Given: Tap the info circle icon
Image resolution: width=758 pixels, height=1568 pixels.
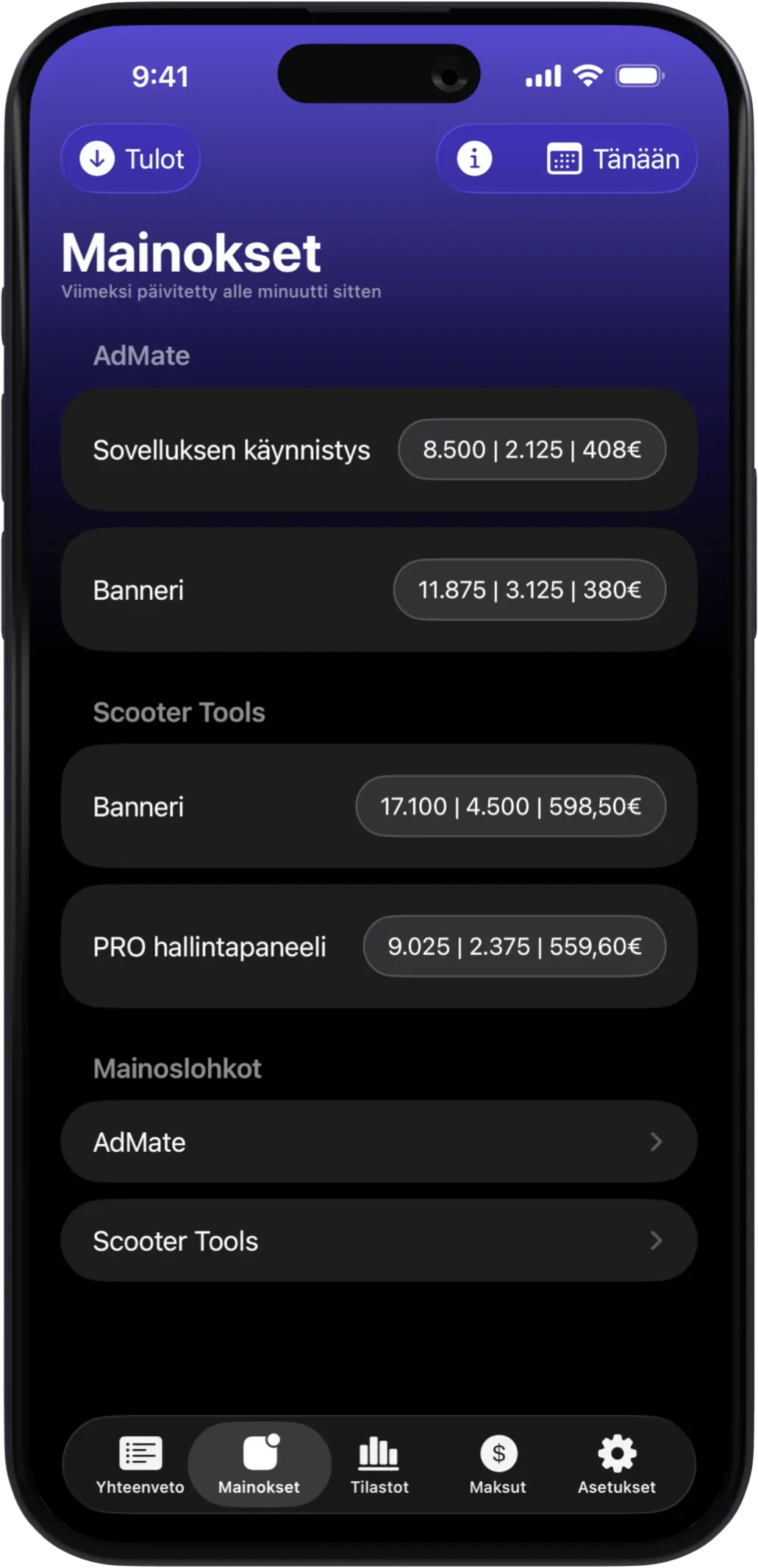Looking at the screenshot, I should tap(474, 159).
